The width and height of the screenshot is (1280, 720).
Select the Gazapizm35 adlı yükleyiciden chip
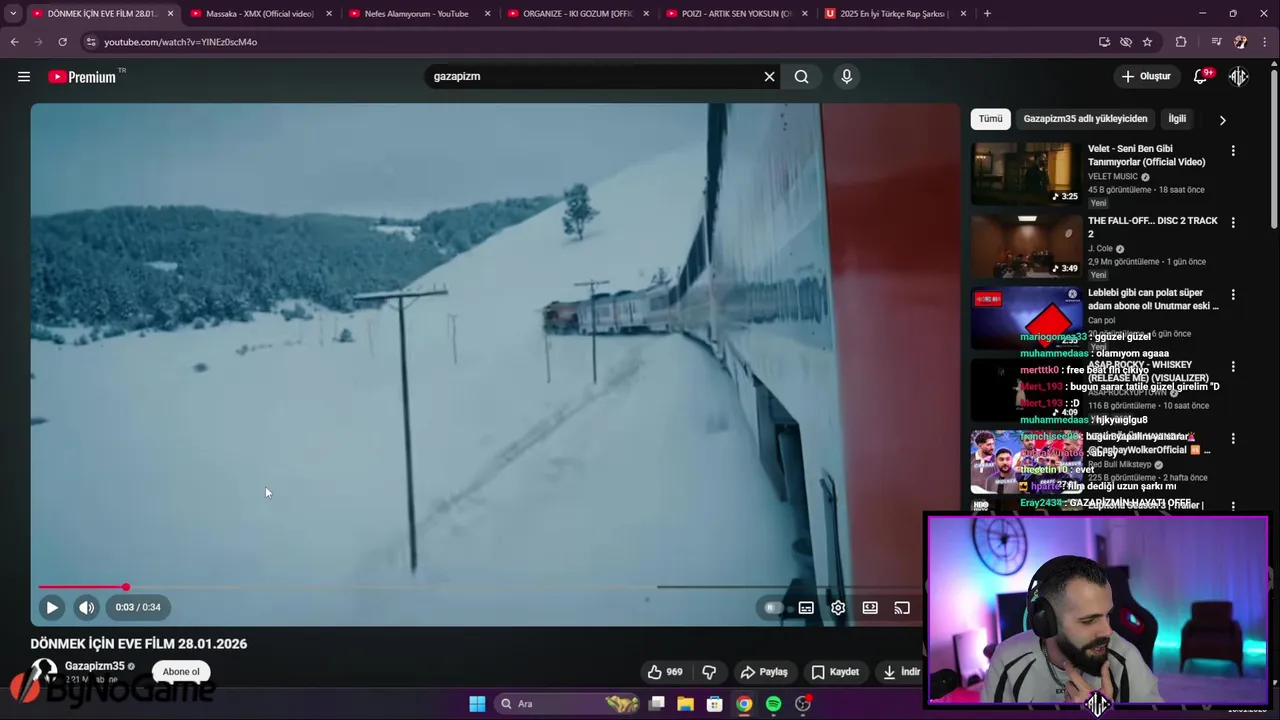(x=1085, y=119)
